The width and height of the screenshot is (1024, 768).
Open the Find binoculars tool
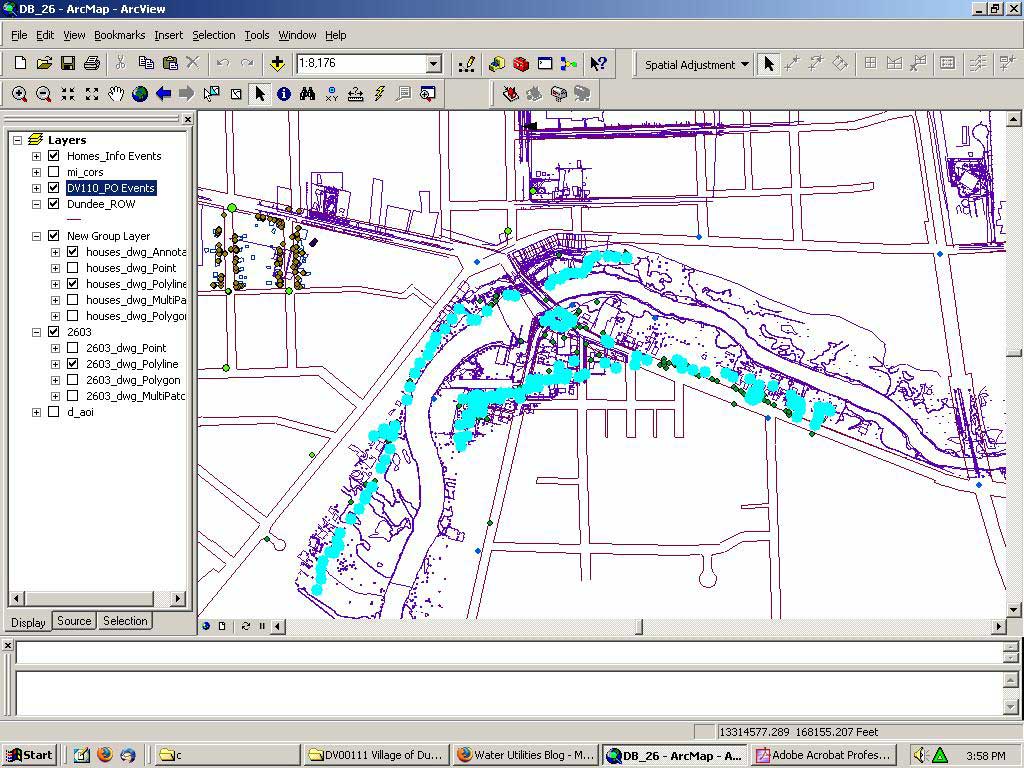[308, 94]
